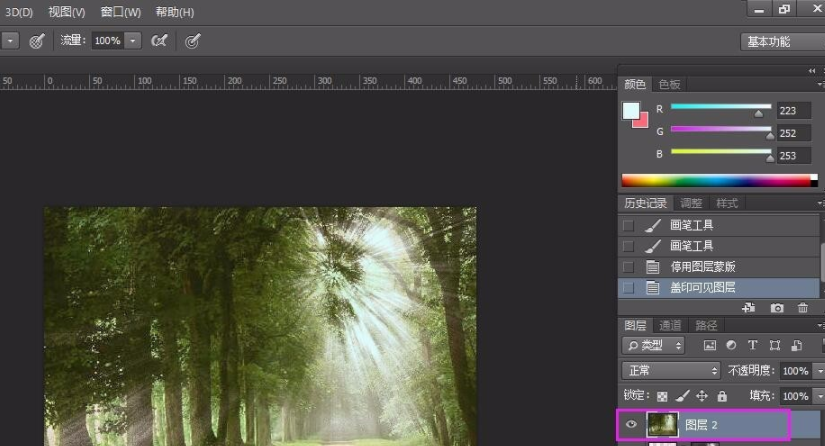Toggle history source box for 盖印可见图层

coord(628,288)
